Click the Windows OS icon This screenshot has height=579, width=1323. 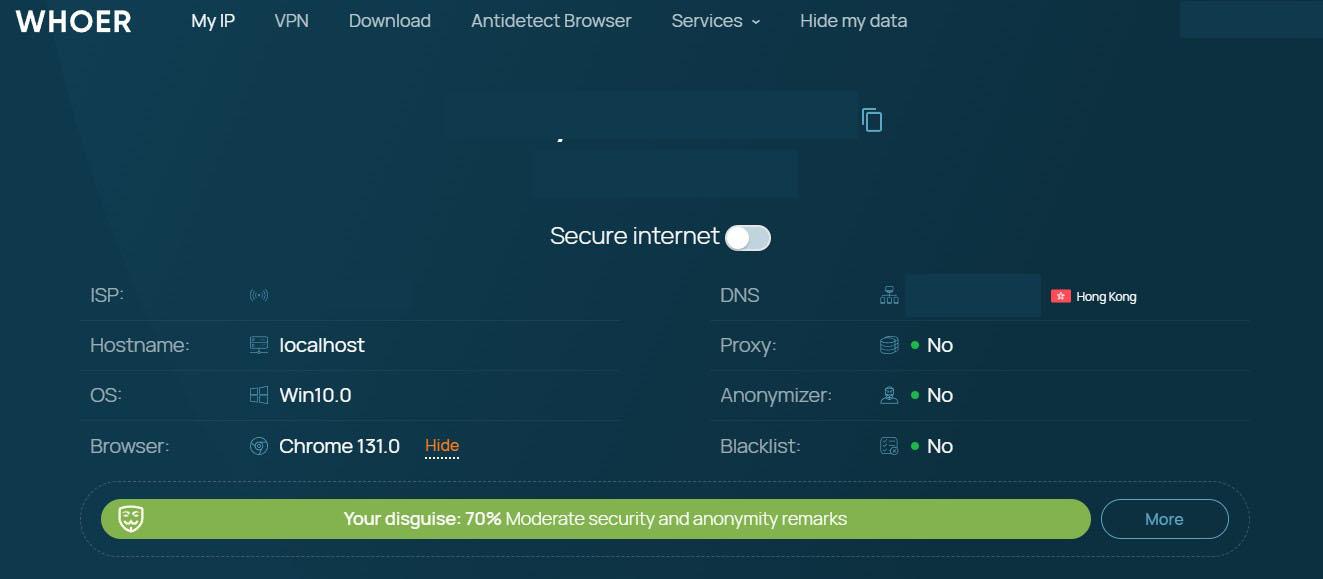(x=259, y=395)
